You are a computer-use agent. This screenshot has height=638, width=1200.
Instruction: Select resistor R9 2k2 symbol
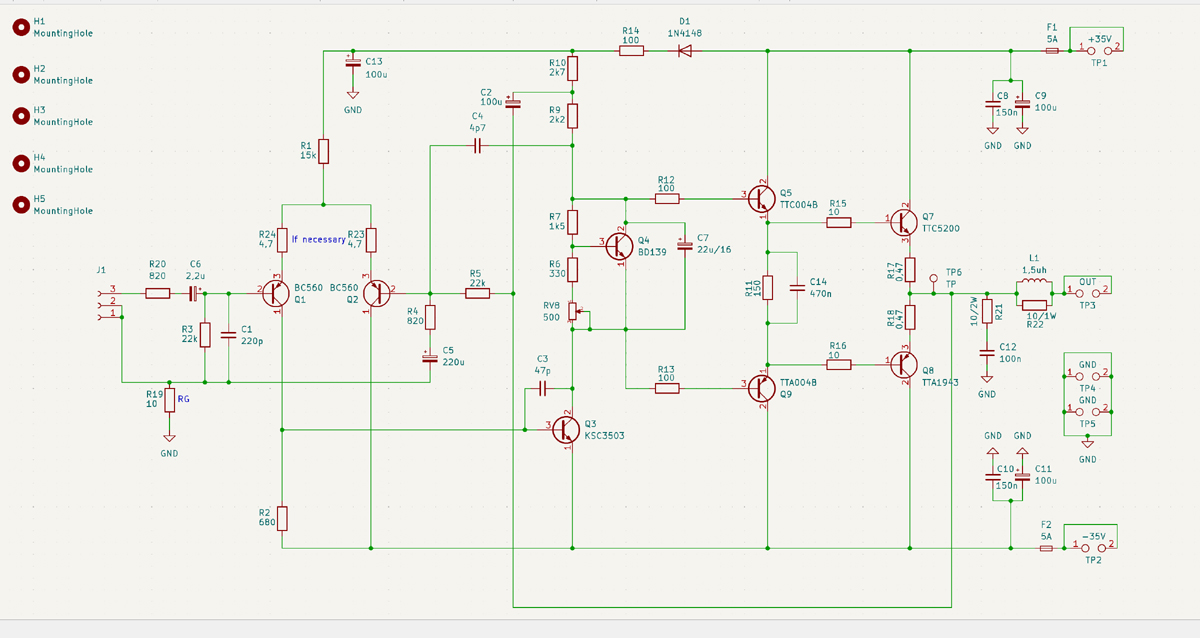572,116
